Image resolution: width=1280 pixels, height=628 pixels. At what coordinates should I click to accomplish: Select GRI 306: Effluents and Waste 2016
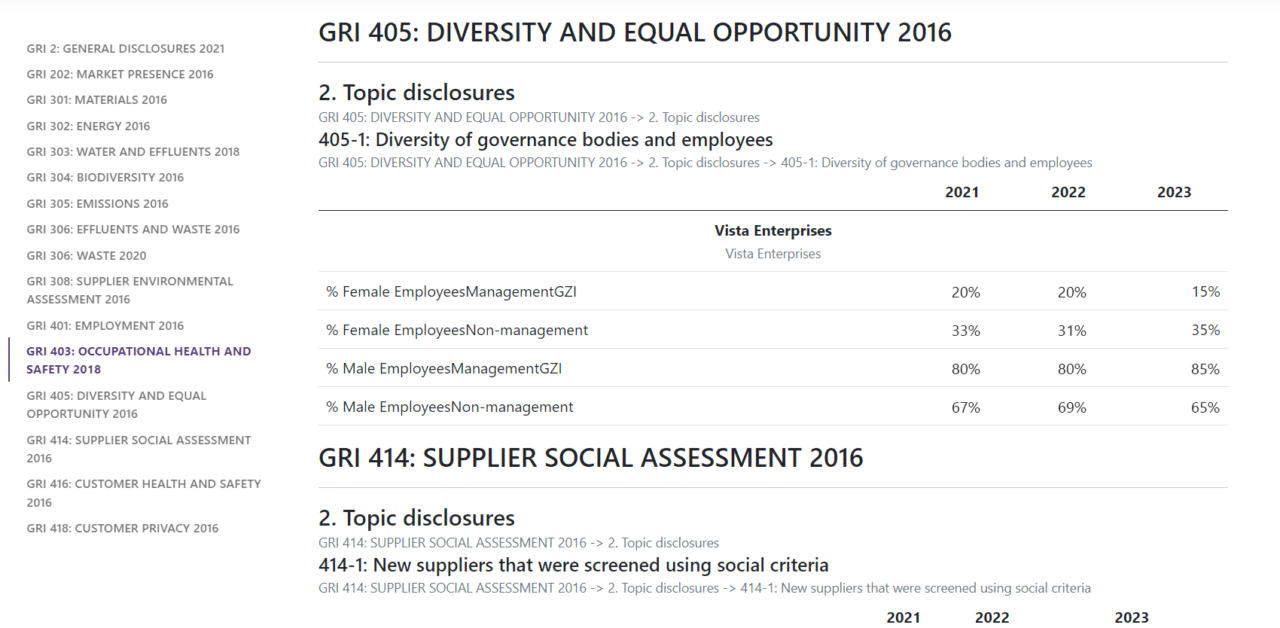(x=133, y=229)
